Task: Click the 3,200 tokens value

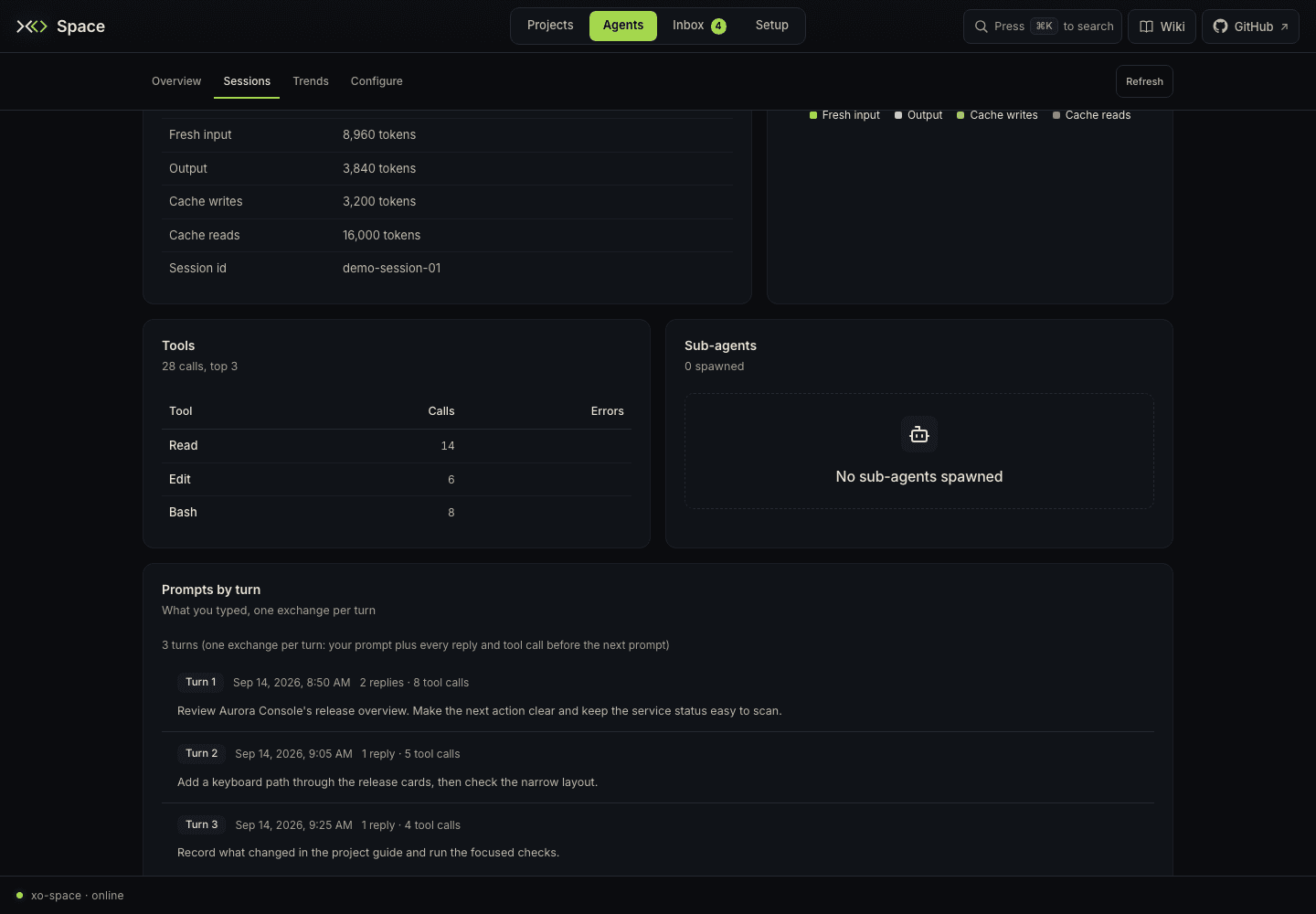Action: pyautogui.click(x=379, y=201)
